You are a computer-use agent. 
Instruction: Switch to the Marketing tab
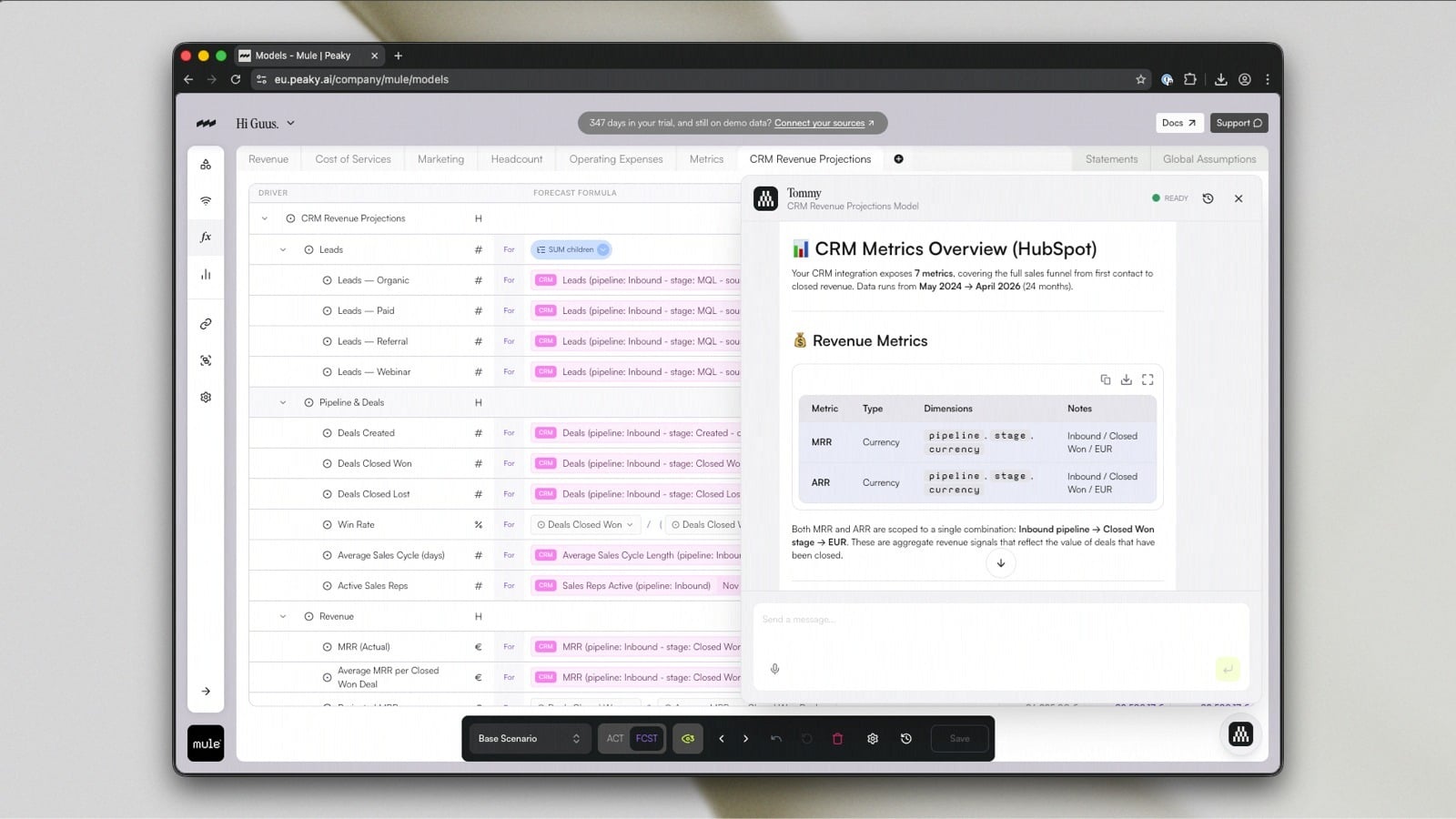(x=440, y=159)
